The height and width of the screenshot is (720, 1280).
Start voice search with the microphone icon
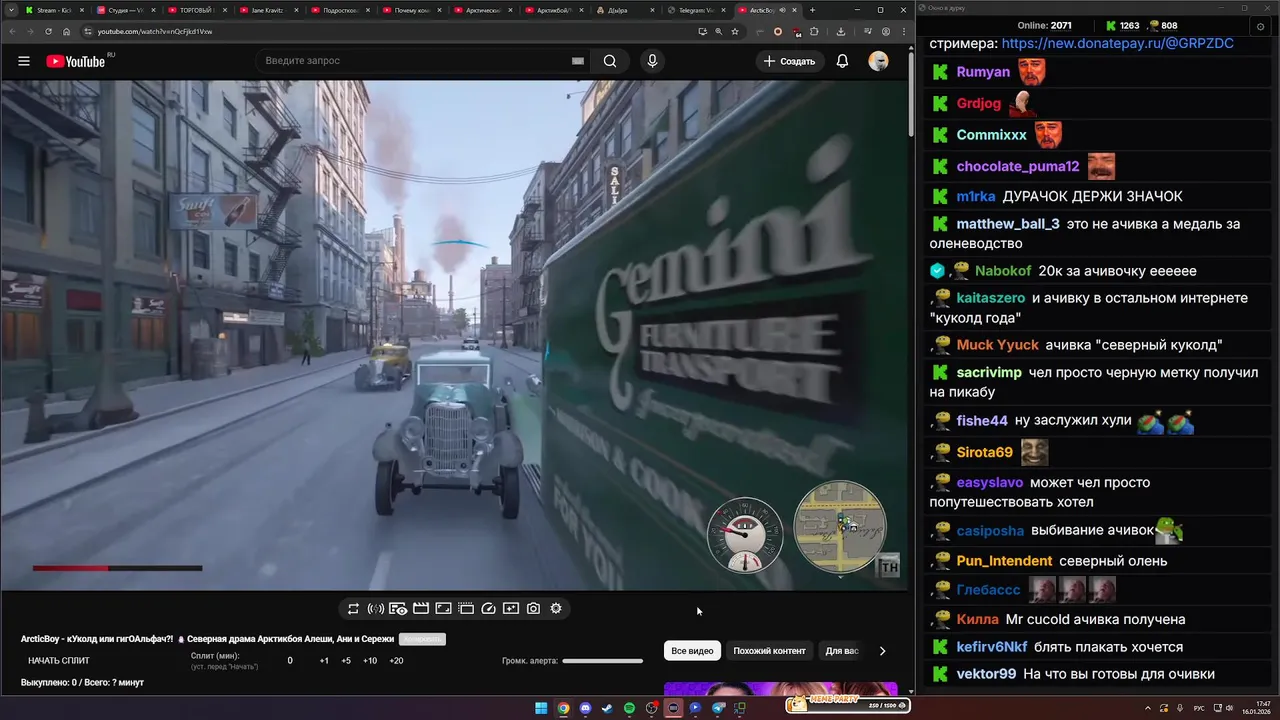tap(652, 61)
